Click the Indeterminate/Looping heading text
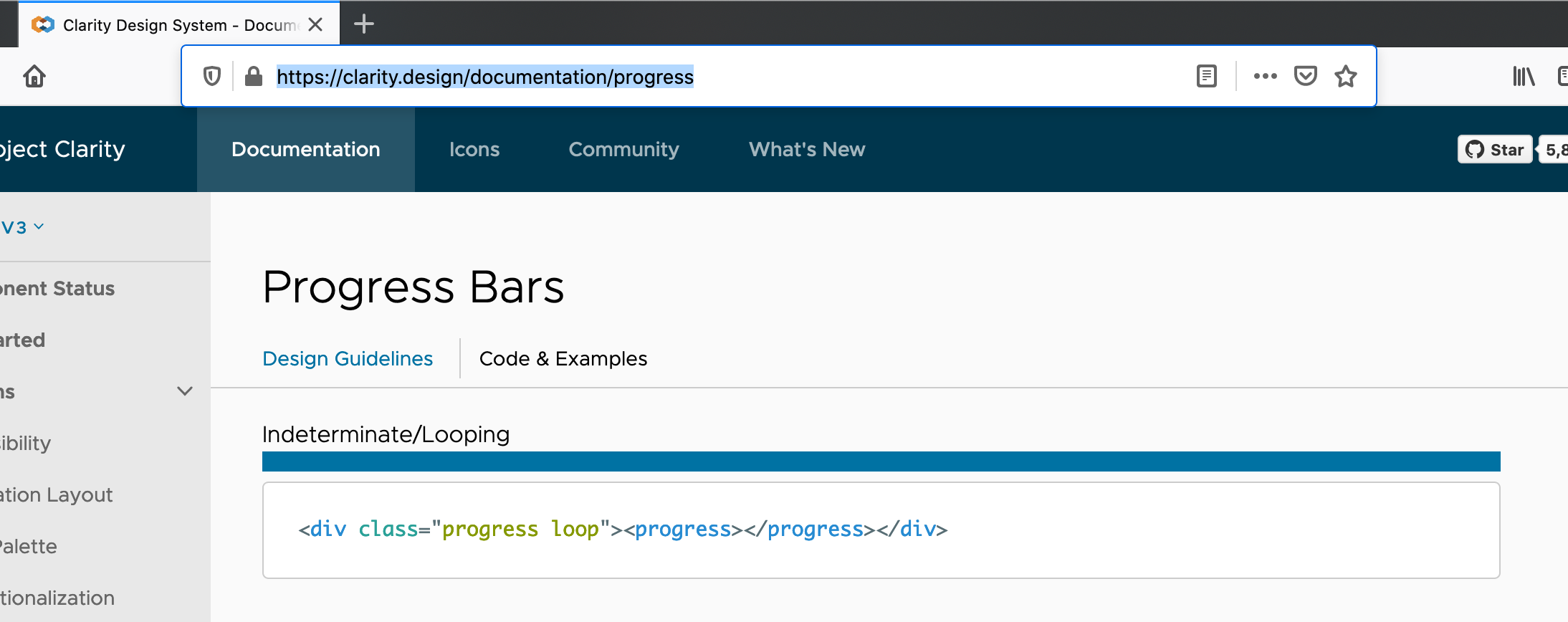Viewport: 1568px width, 622px height. click(386, 434)
